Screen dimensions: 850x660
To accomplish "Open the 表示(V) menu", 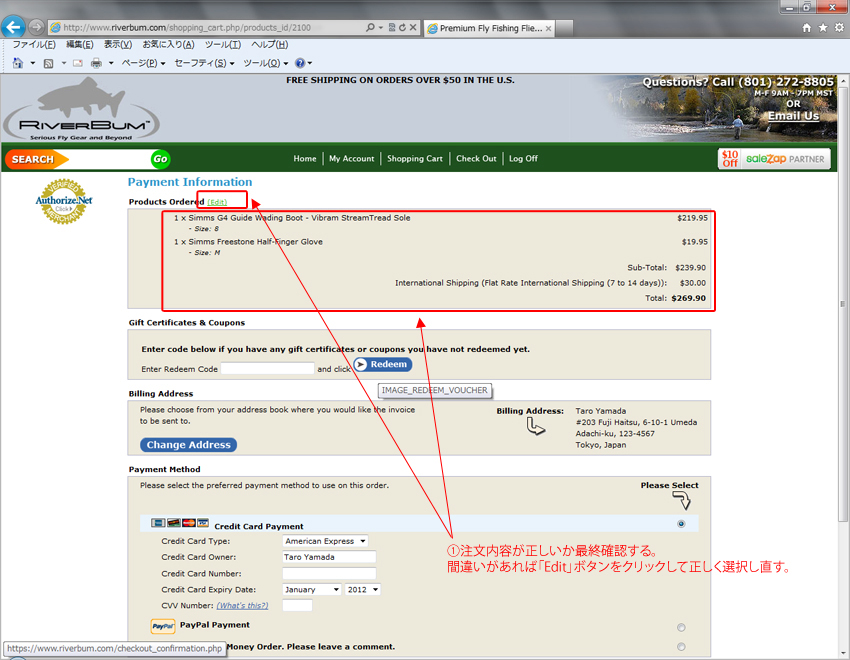I will coord(118,44).
